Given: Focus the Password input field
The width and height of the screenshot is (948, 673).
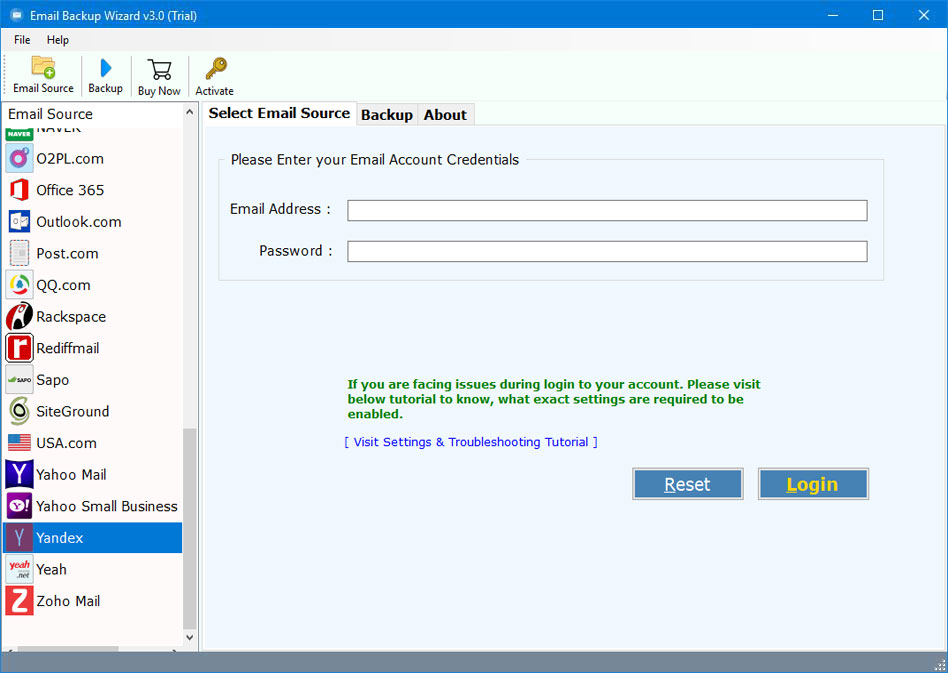Looking at the screenshot, I should point(607,252).
